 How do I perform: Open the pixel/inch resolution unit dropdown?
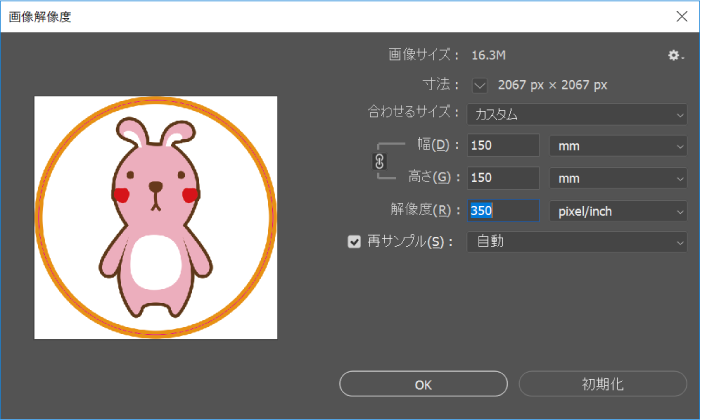point(618,211)
